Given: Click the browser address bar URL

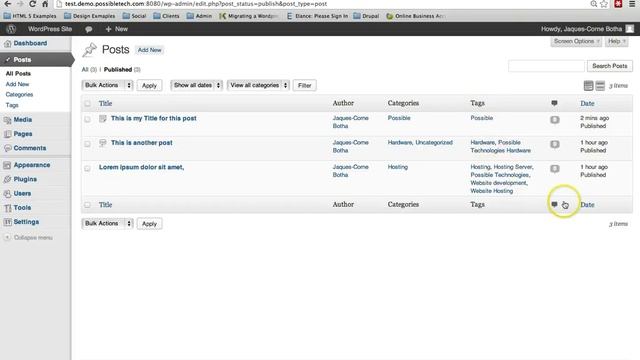Looking at the screenshot, I should (x=196, y=4).
